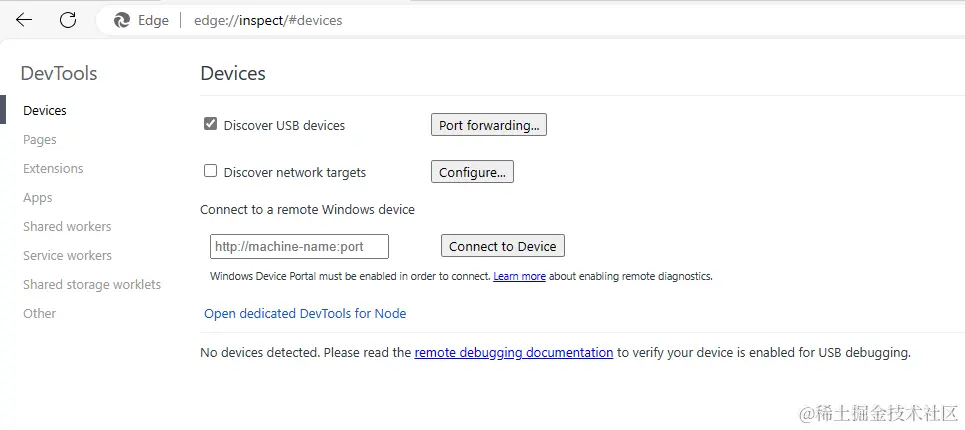
Task: Focus the machine-name:port input field
Action: (299, 247)
